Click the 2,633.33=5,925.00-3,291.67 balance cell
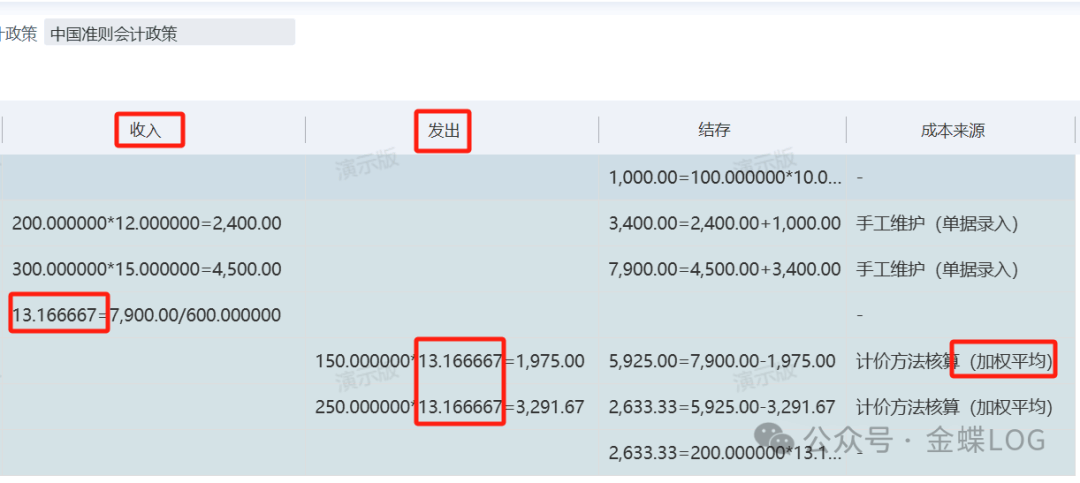1080x483 pixels. (x=721, y=407)
